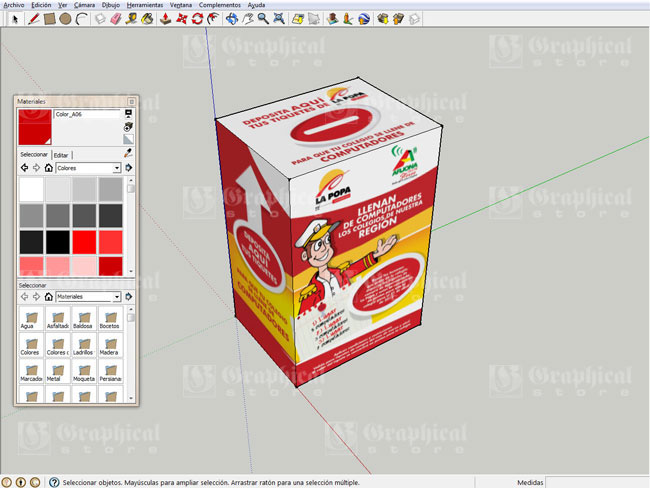Switch to the Editar tab
The image size is (650, 488).
point(61,155)
